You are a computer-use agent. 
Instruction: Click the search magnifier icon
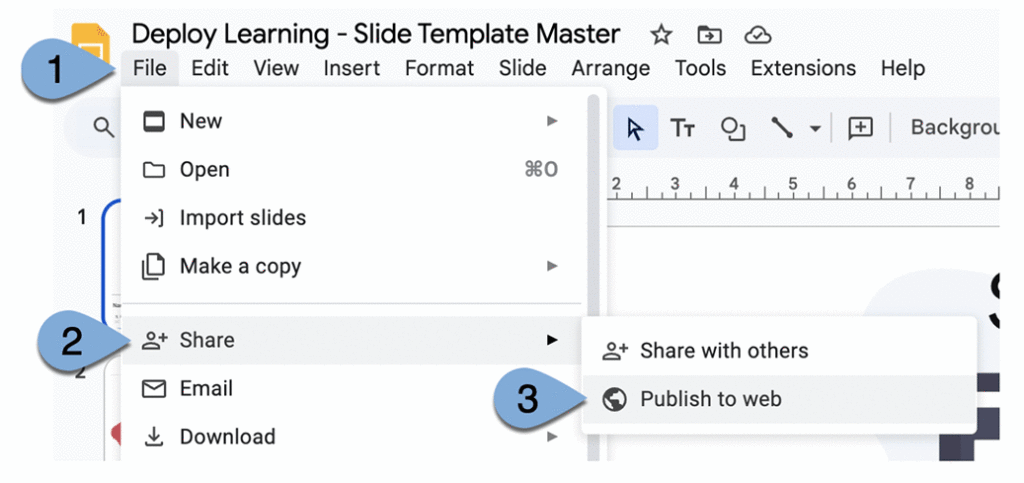pyautogui.click(x=103, y=127)
